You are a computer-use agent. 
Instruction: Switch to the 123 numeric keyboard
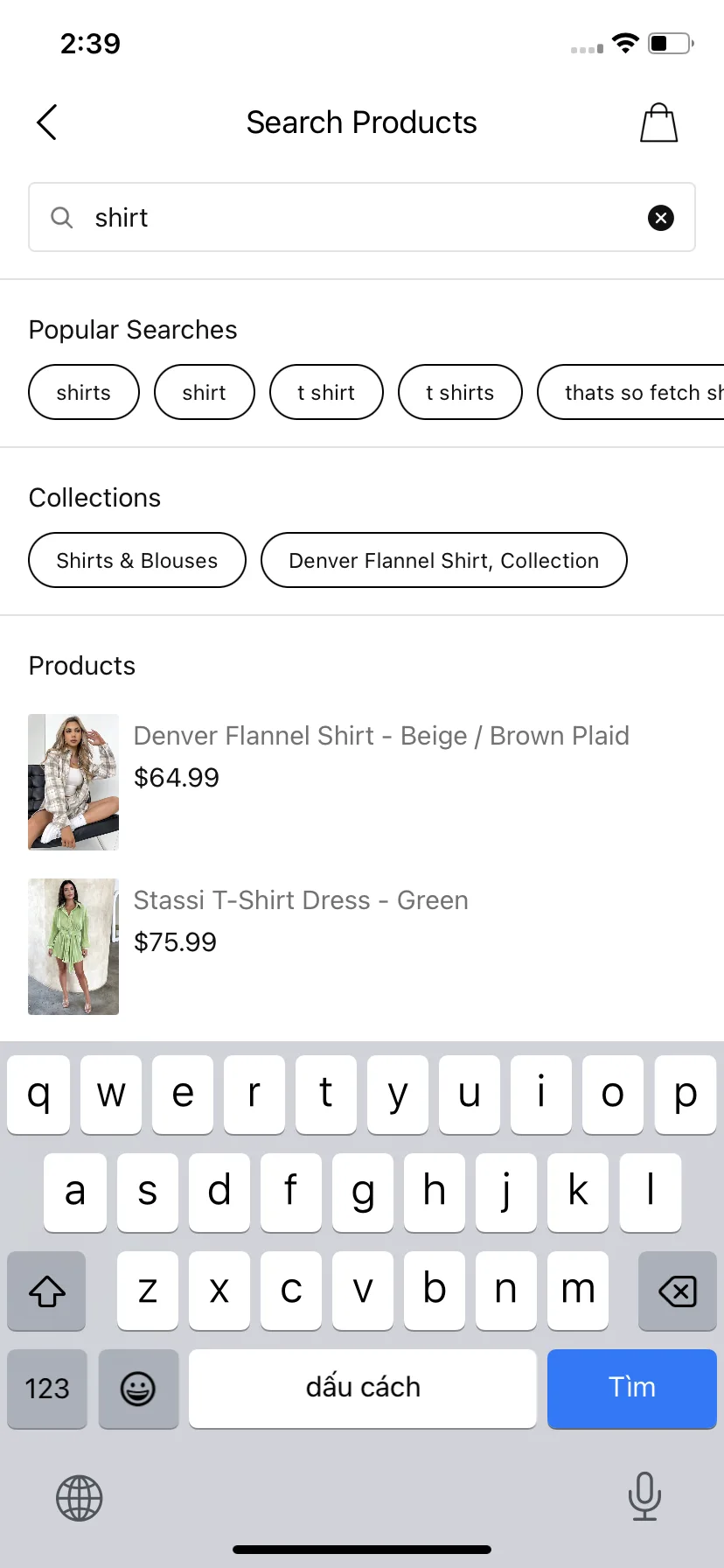tap(47, 1389)
